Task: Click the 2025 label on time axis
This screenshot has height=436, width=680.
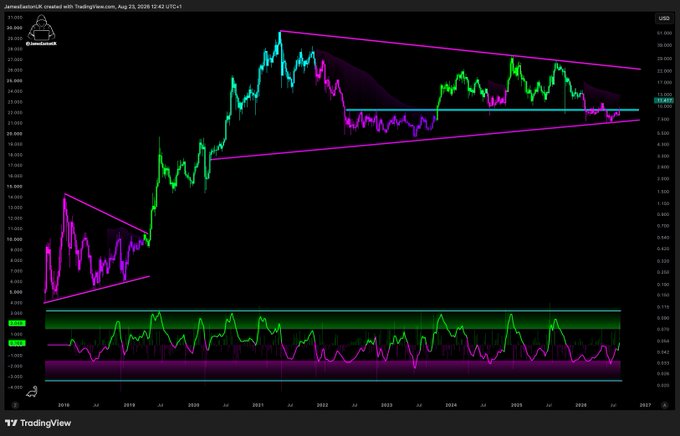Action: pos(516,405)
